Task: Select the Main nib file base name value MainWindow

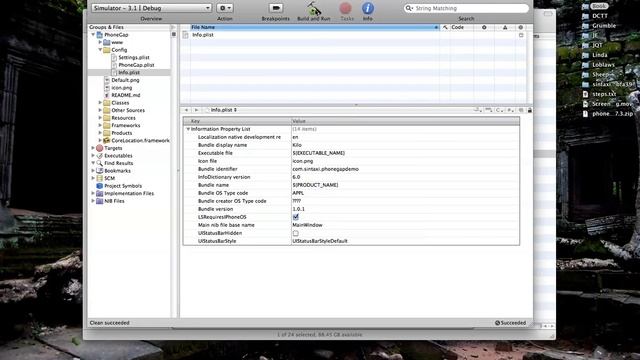Action: [x=307, y=225]
